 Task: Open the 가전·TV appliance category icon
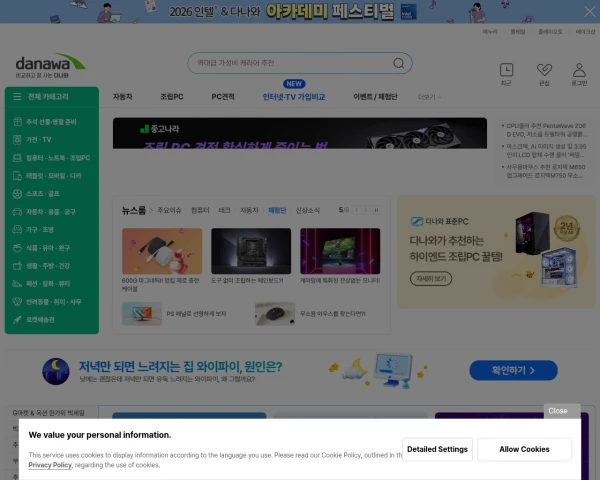point(17,140)
